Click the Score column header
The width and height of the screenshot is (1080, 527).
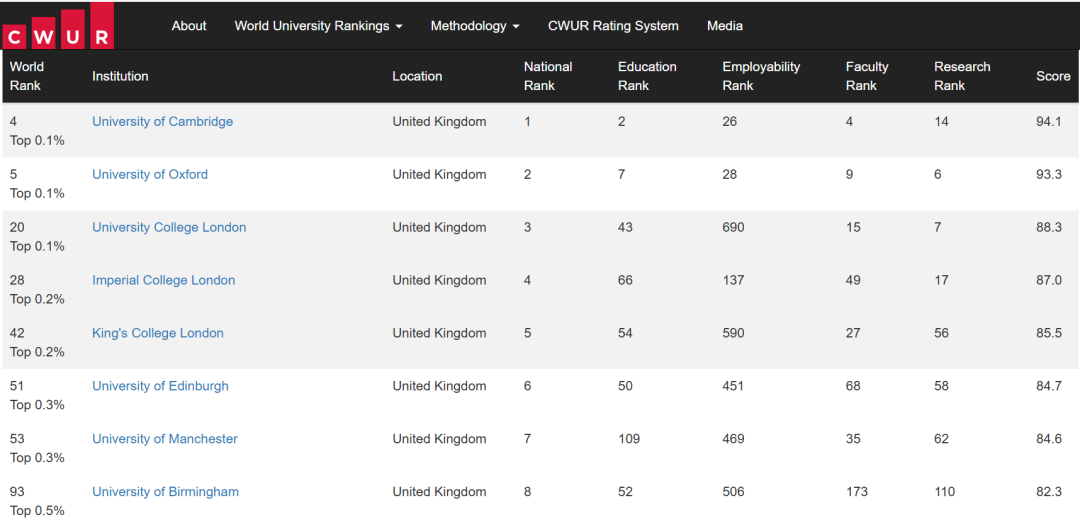coord(1053,76)
